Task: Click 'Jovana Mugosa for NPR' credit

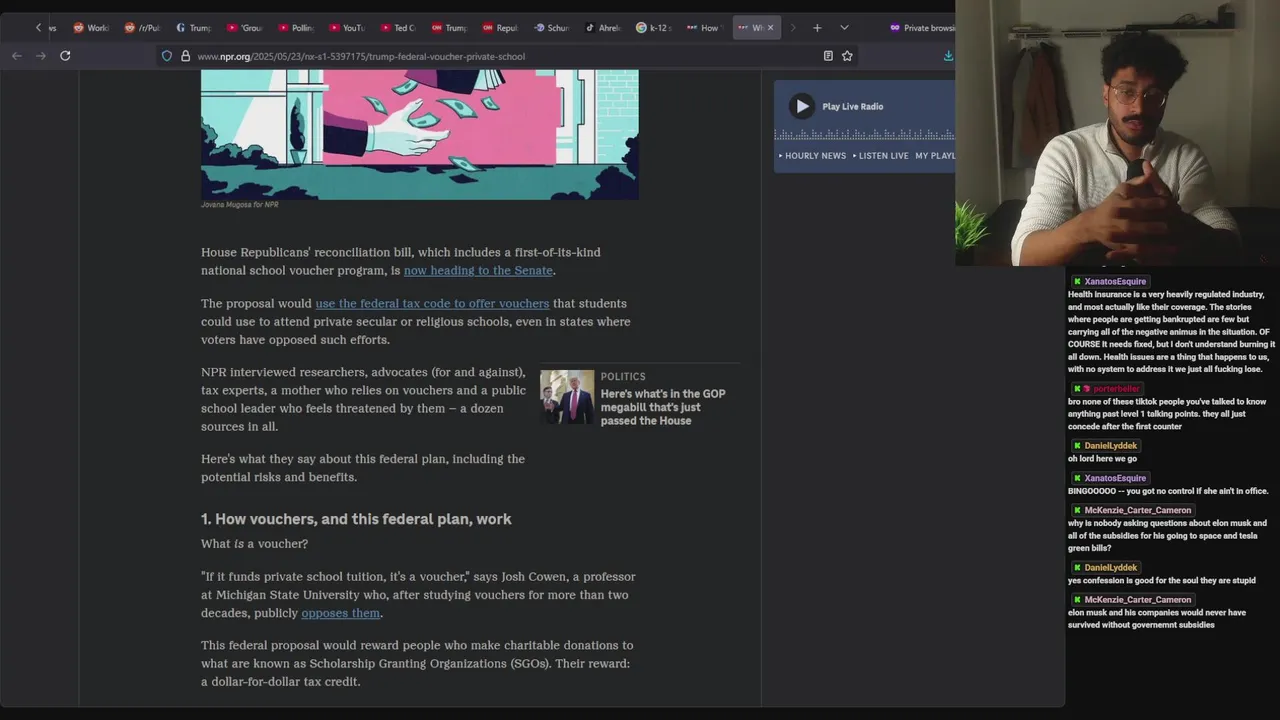Action: [x=239, y=205]
